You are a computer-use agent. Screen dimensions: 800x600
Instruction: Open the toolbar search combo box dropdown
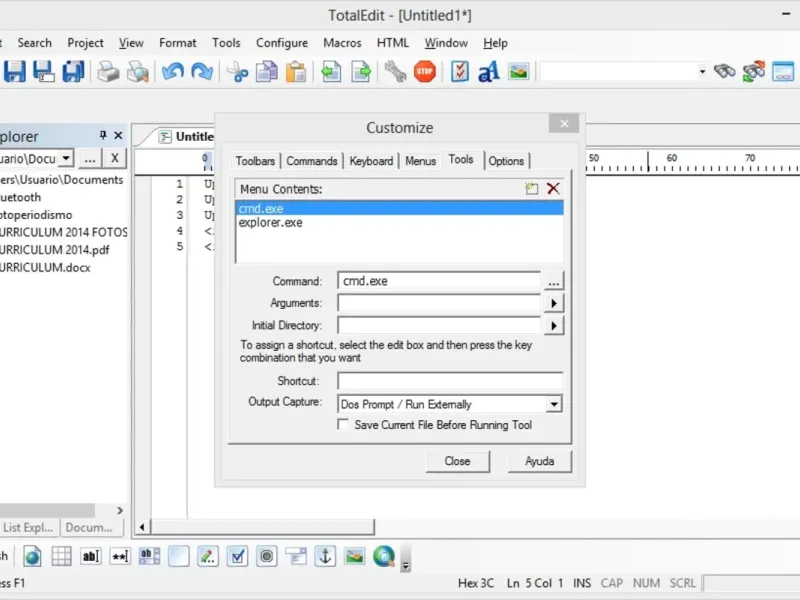(701, 71)
